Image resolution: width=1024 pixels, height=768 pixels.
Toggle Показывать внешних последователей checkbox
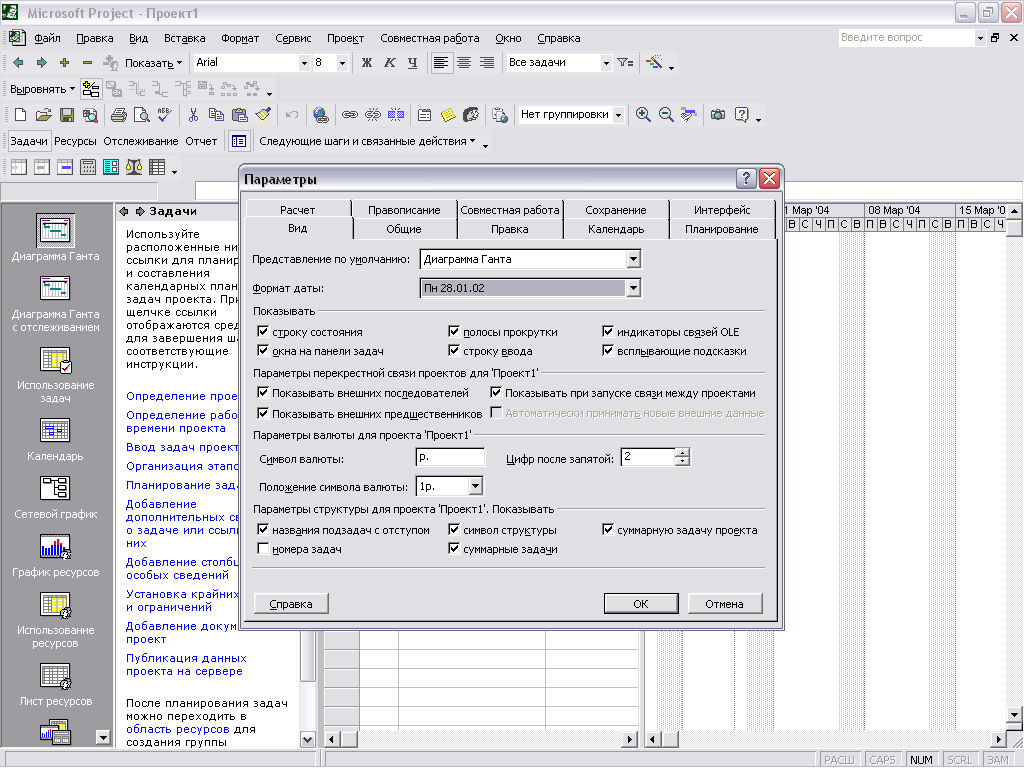click(x=263, y=393)
